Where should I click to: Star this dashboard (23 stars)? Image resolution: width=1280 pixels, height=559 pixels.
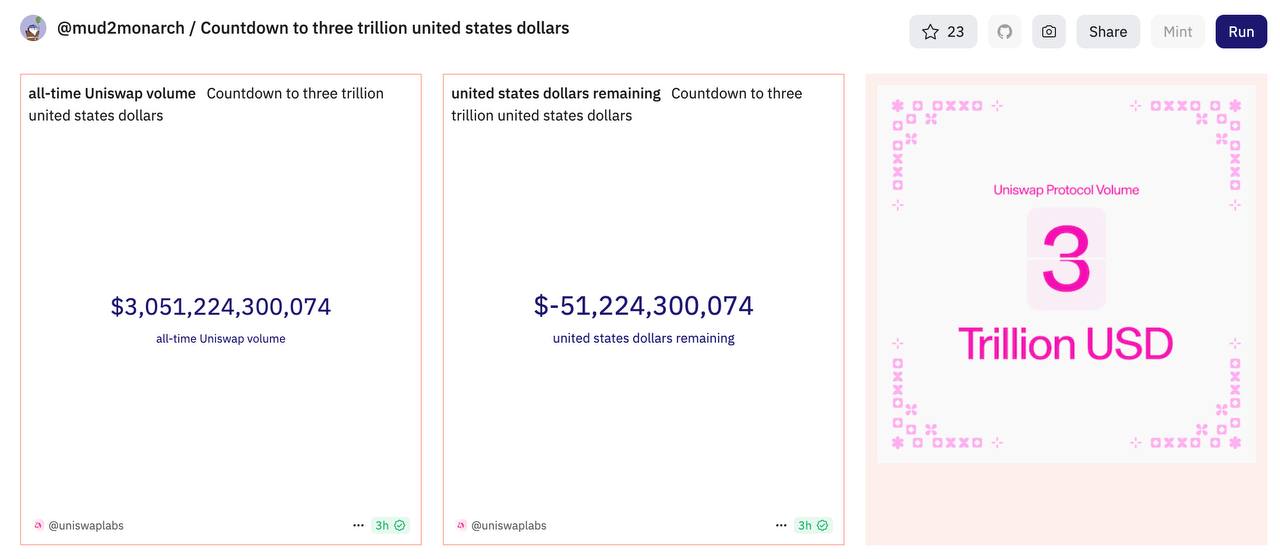[942, 32]
